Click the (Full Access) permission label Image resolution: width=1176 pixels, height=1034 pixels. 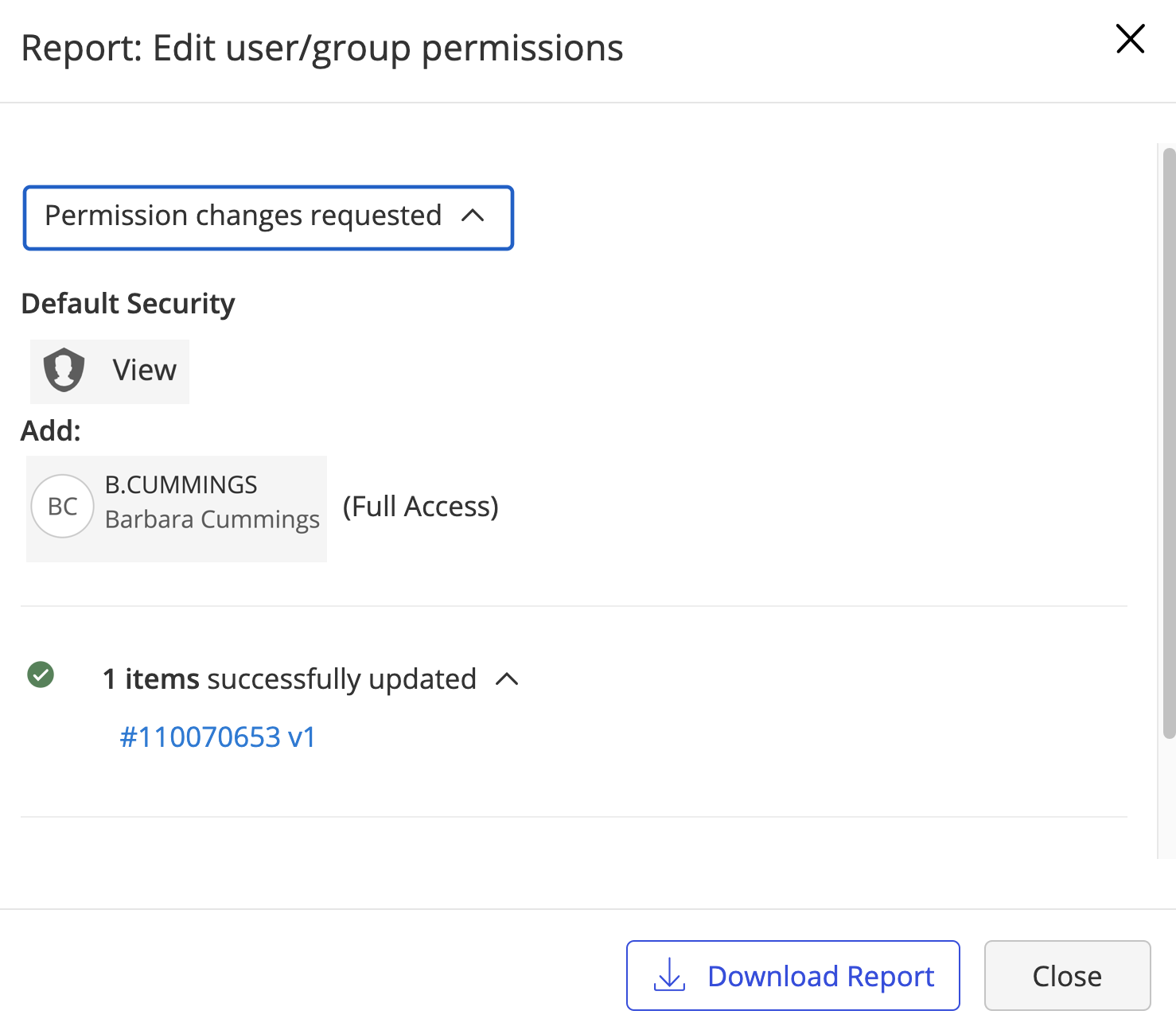[x=420, y=507]
